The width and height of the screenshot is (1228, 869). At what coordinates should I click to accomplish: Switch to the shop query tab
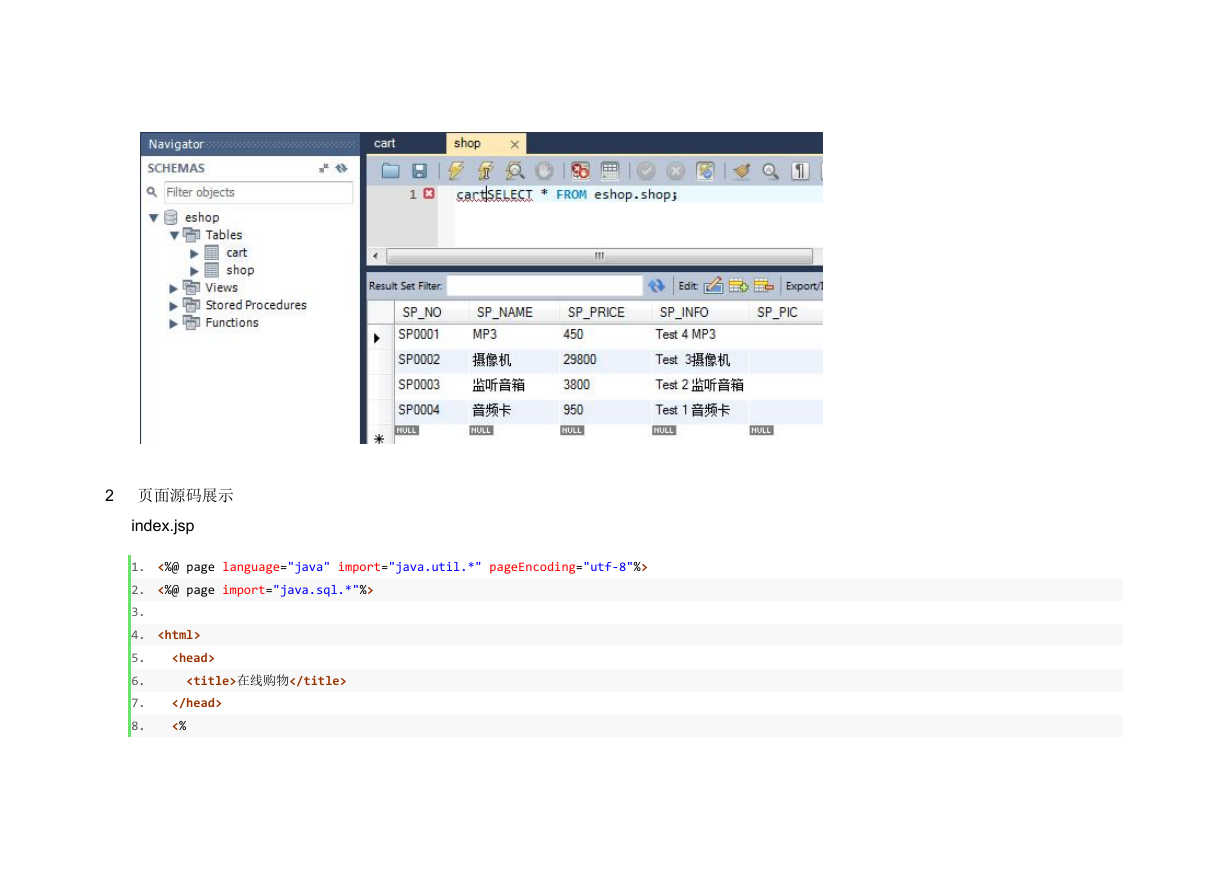click(x=467, y=143)
